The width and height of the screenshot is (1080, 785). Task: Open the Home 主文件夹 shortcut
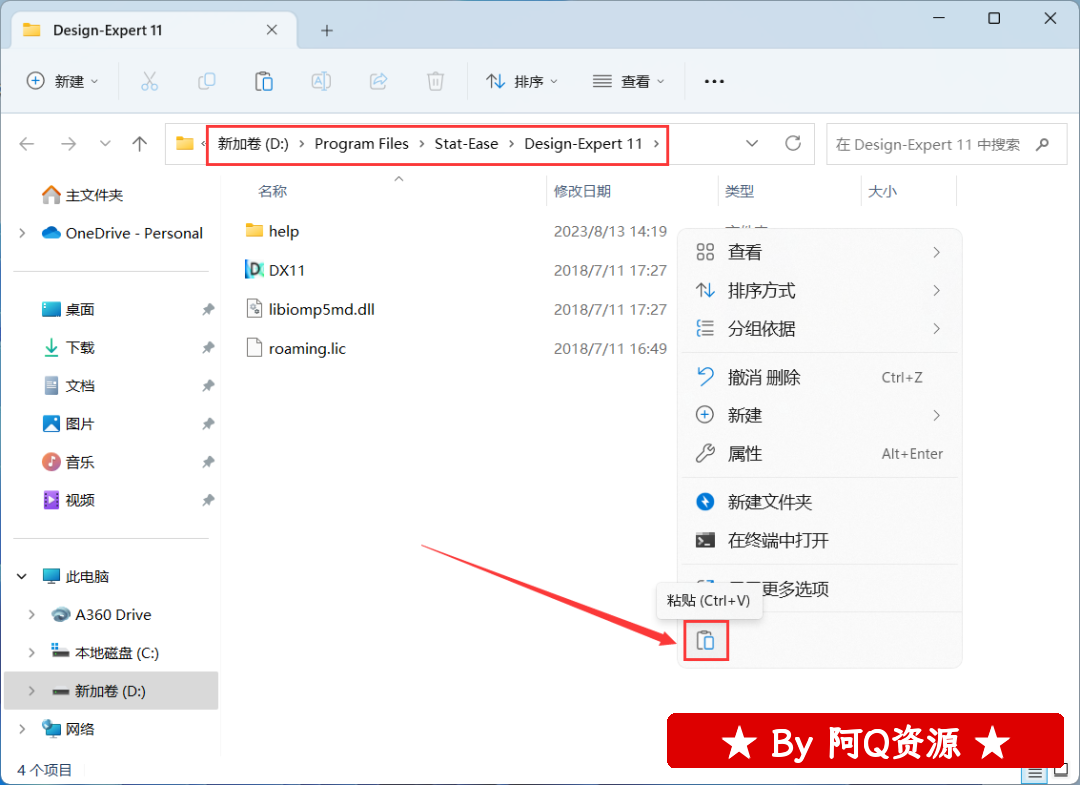[x=83, y=195]
